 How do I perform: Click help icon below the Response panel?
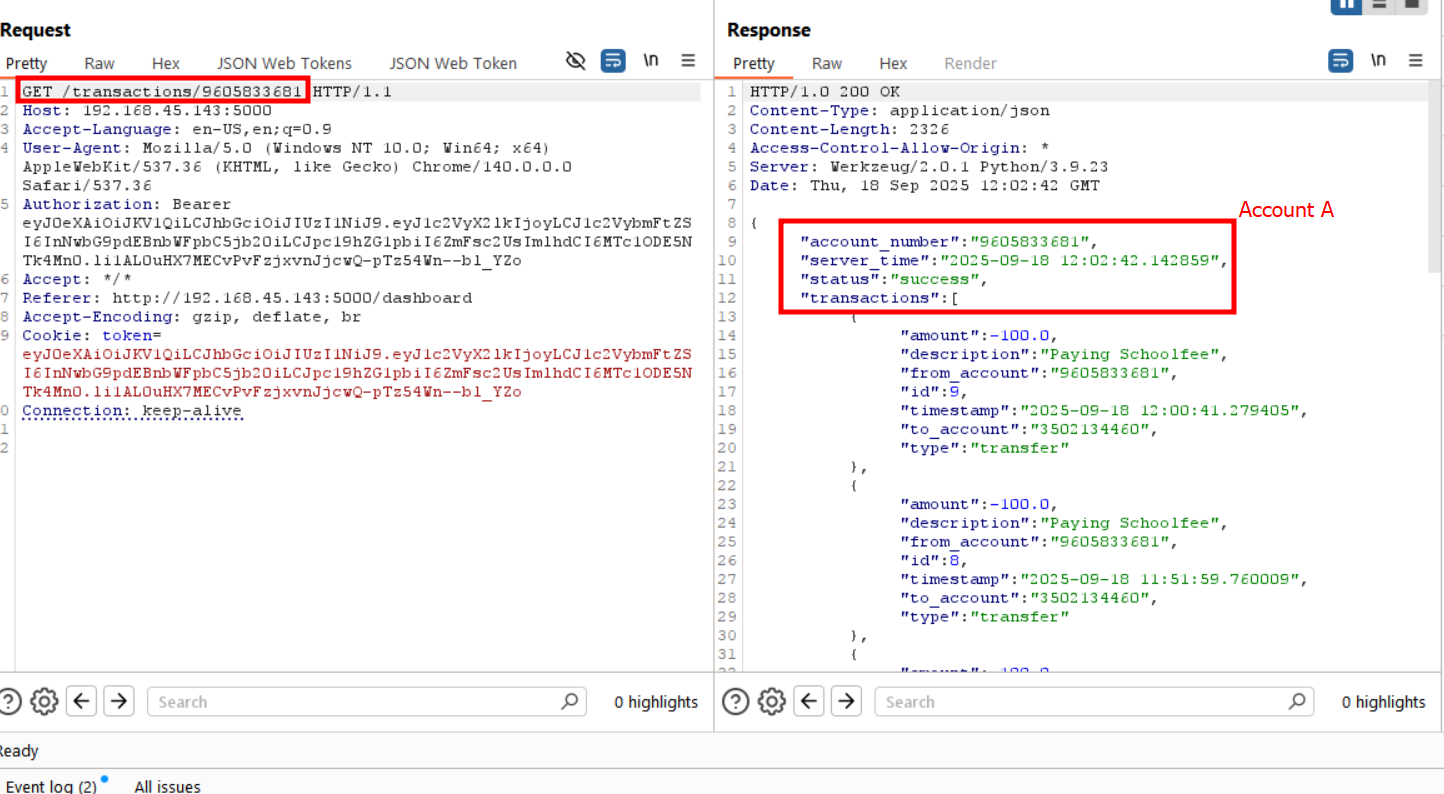735,701
